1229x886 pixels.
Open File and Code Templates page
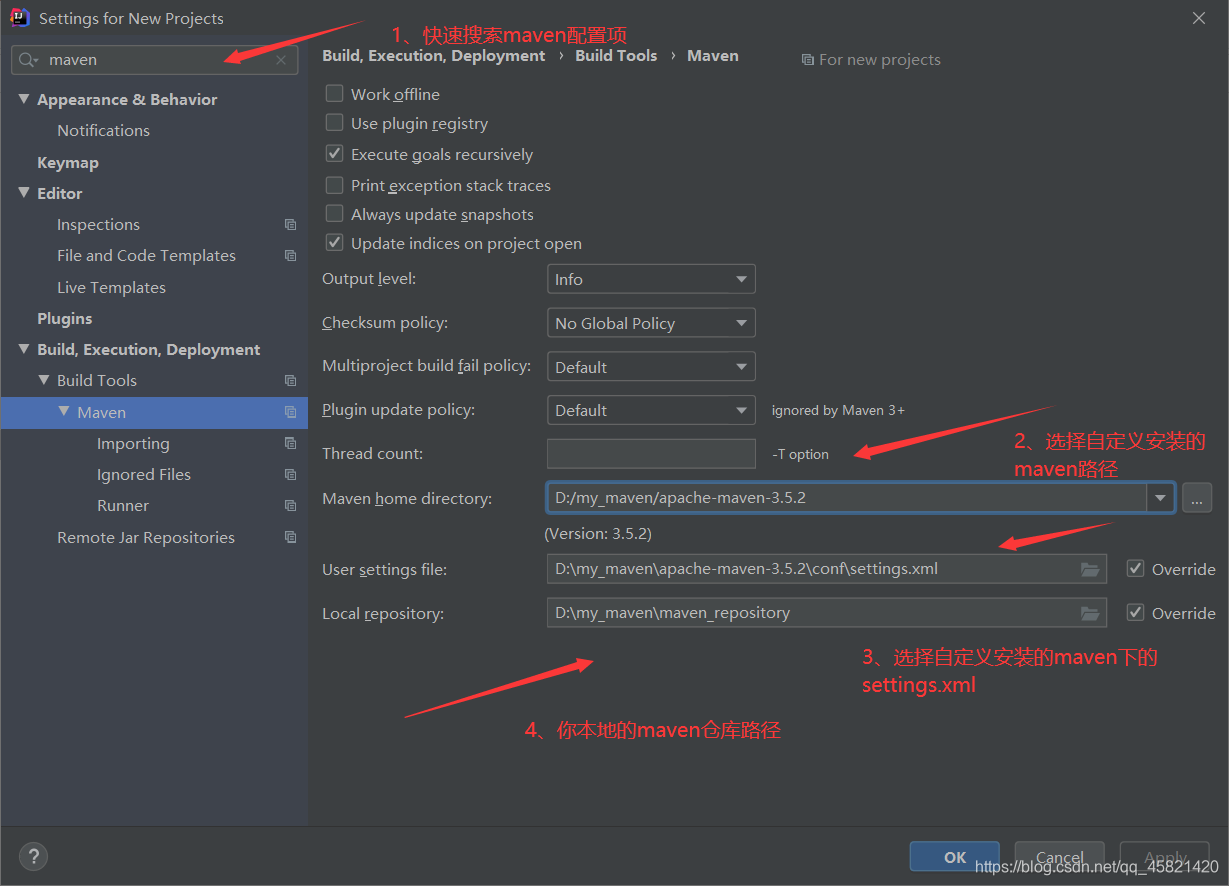146,256
